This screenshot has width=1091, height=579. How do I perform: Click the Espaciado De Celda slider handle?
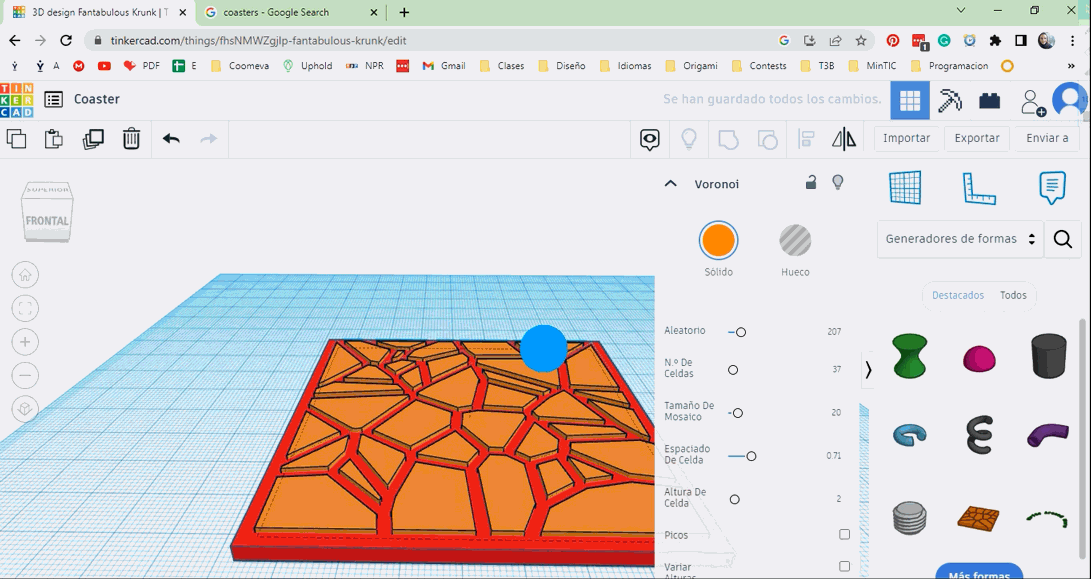coord(751,457)
